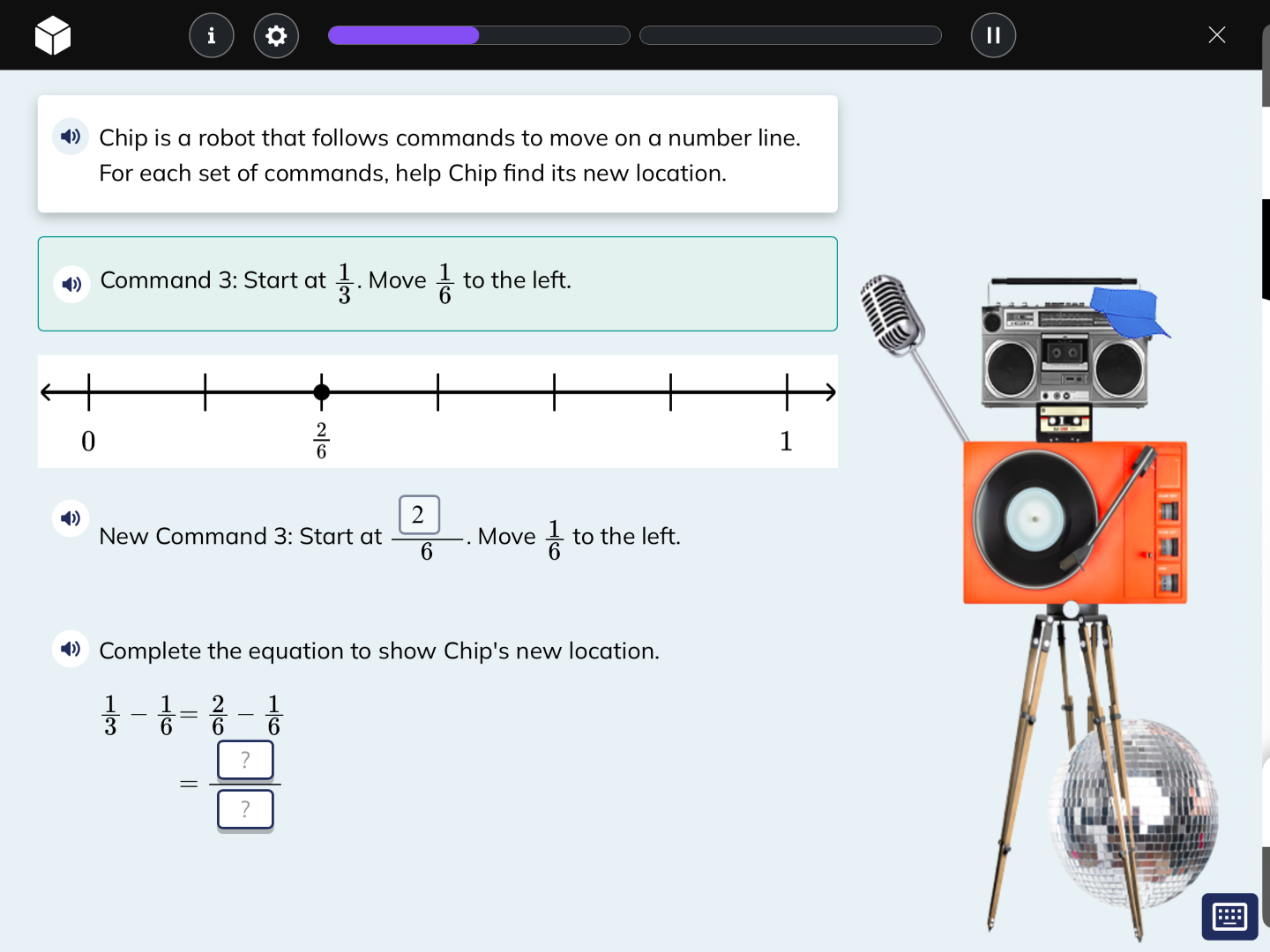Open the info panel
The width and height of the screenshot is (1270, 952).
point(212,35)
